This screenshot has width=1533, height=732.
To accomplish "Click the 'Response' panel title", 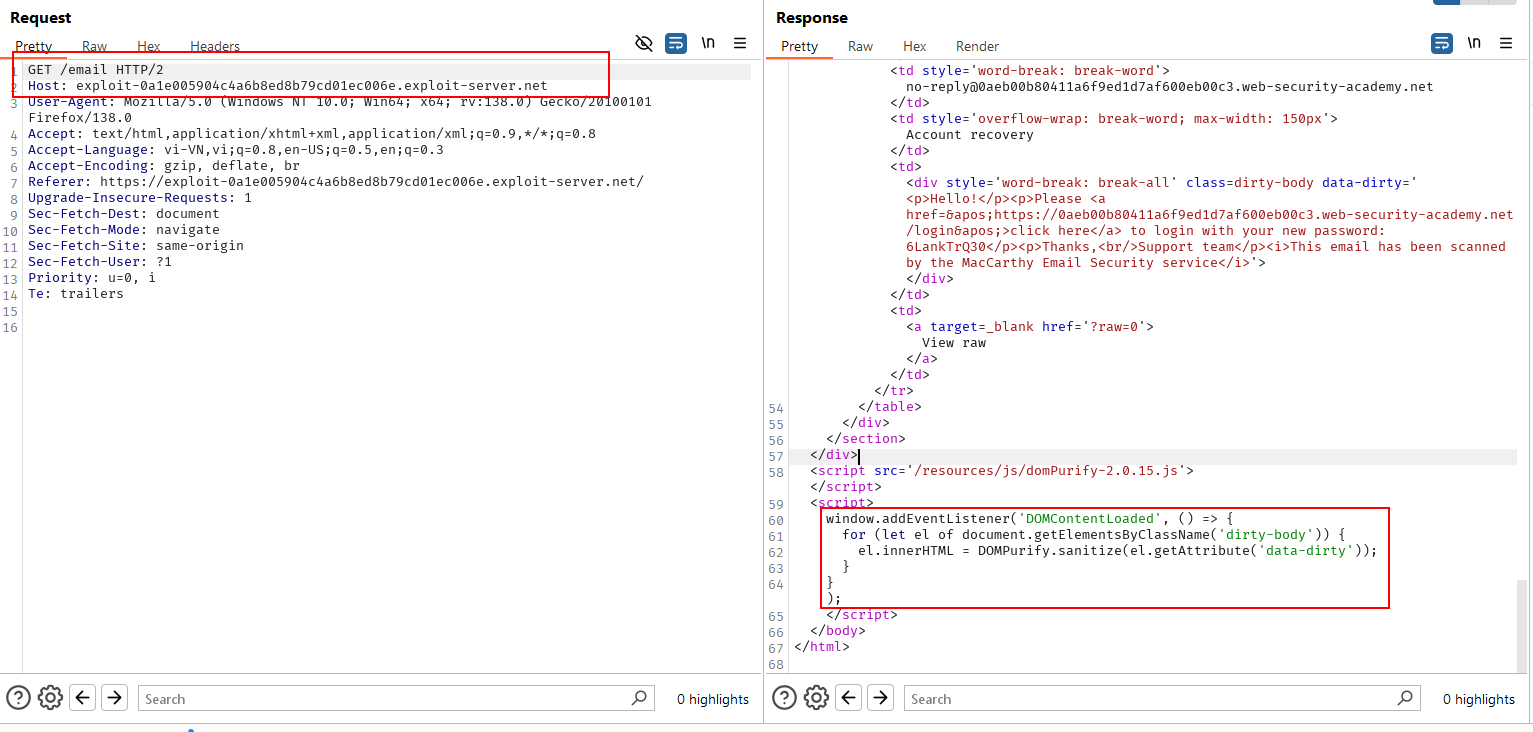I will coord(812,18).
